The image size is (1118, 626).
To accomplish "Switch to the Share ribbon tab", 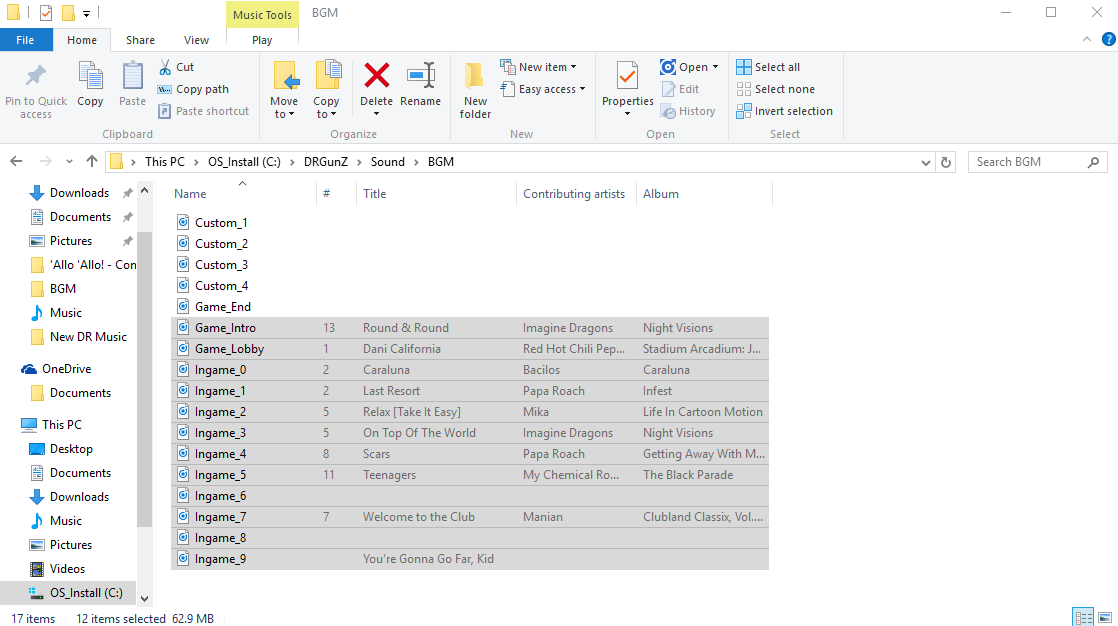I will (140, 40).
